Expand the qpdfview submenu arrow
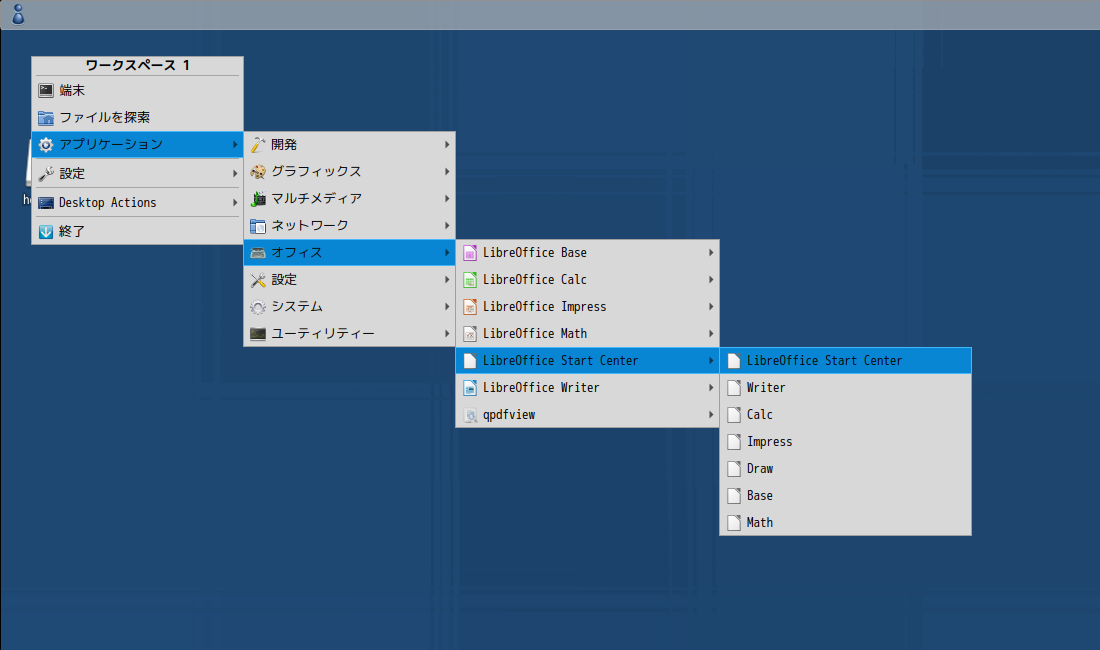Screen dimensions: 1100x650 pos(711,415)
